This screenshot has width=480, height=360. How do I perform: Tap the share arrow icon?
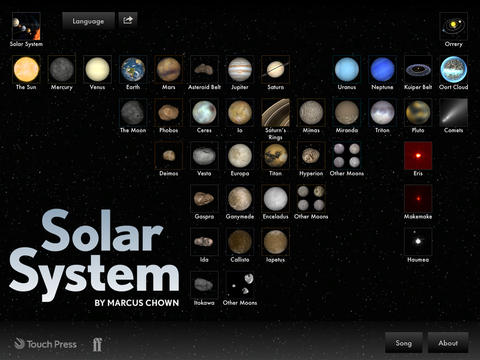128,20
